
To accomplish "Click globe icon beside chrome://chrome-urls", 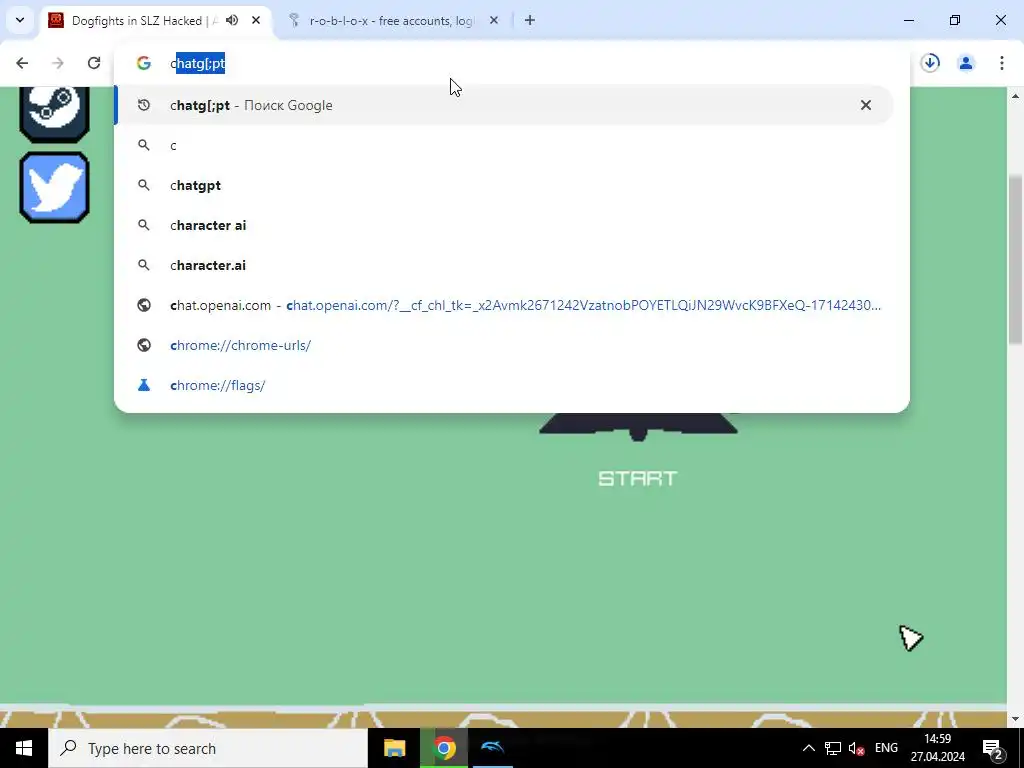I will pyautogui.click(x=144, y=345).
